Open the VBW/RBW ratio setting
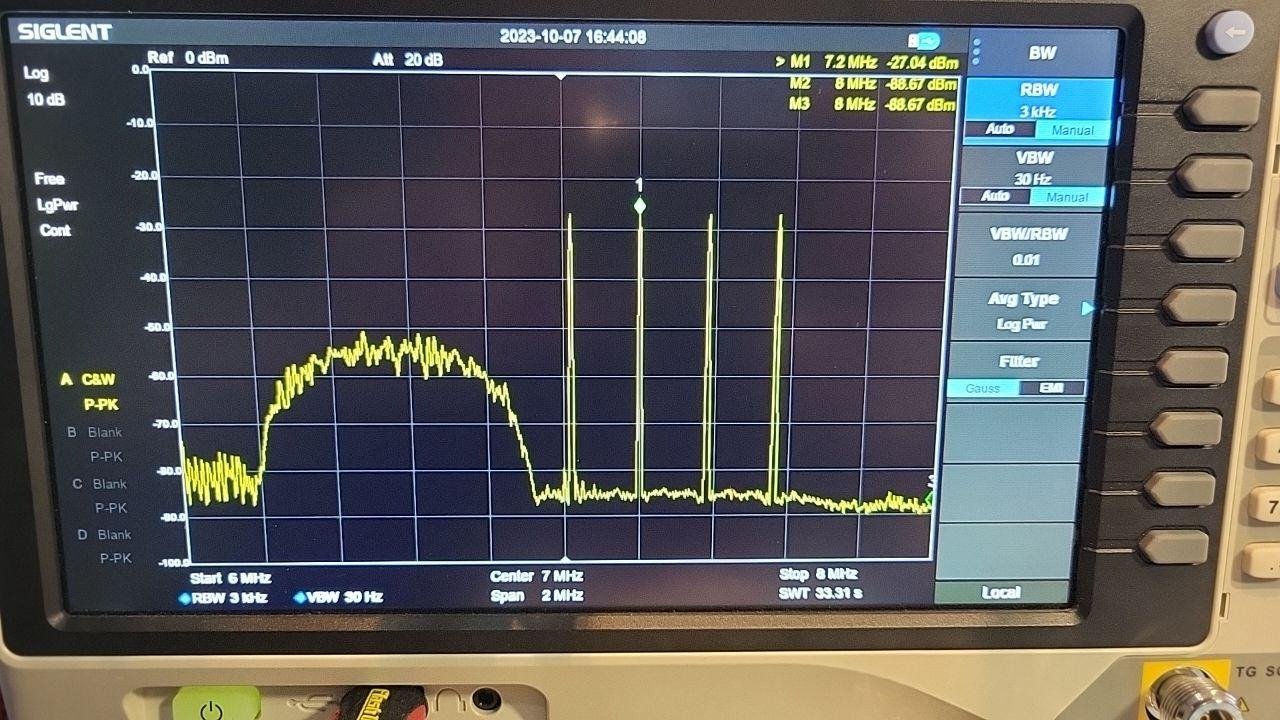1280x720 pixels. pos(1028,246)
